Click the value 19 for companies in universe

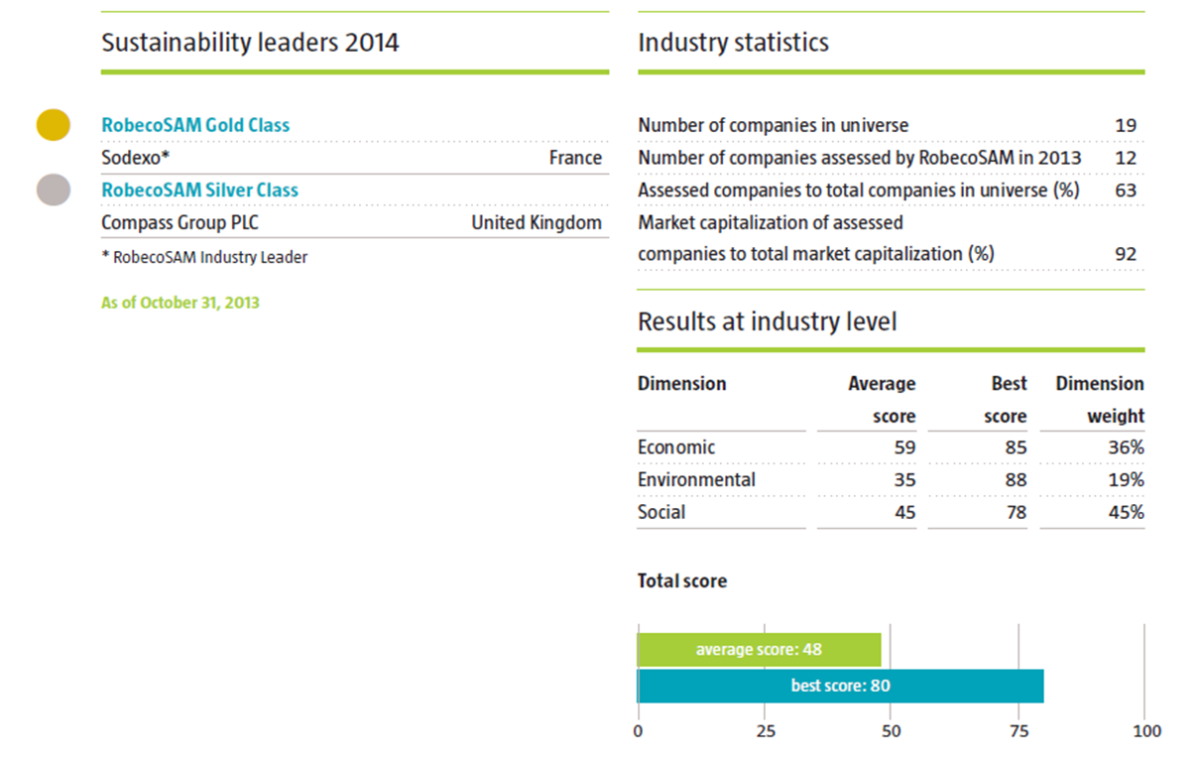point(1126,125)
